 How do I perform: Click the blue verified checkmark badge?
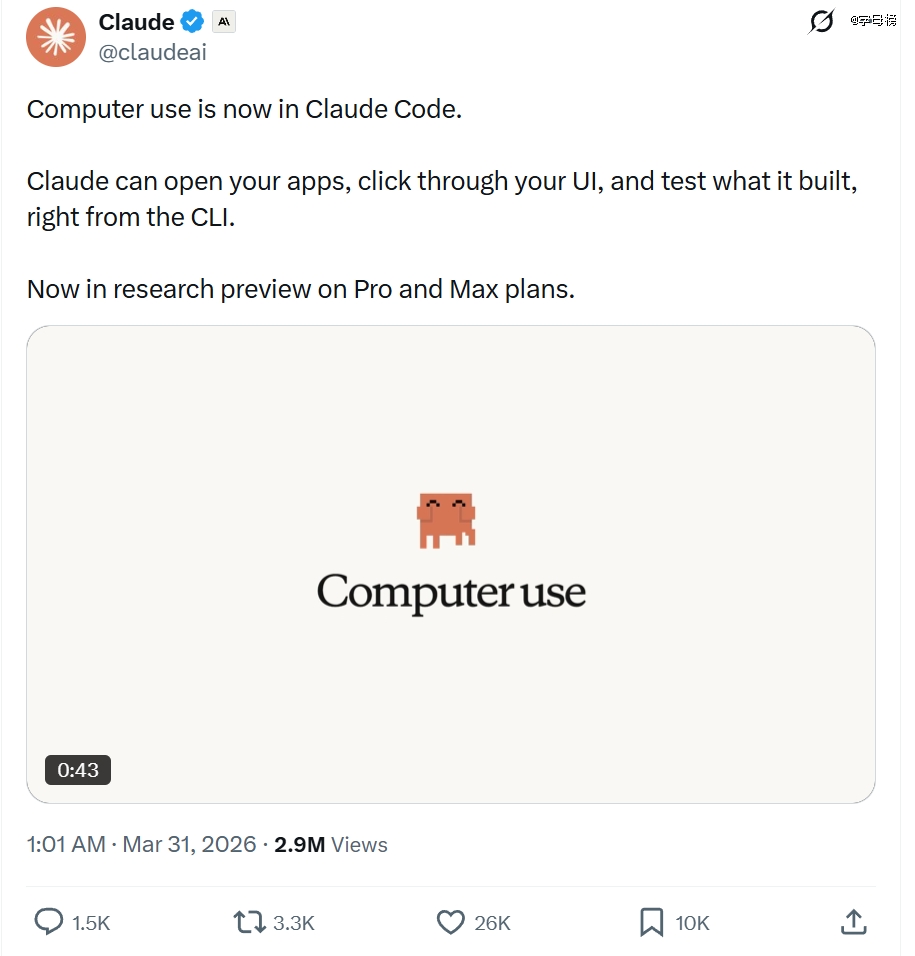click(192, 22)
